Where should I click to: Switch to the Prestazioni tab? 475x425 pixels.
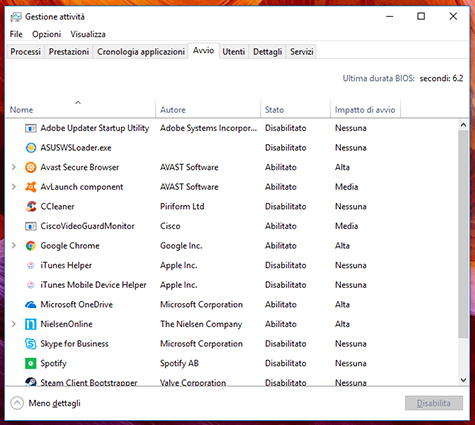pyautogui.click(x=69, y=52)
